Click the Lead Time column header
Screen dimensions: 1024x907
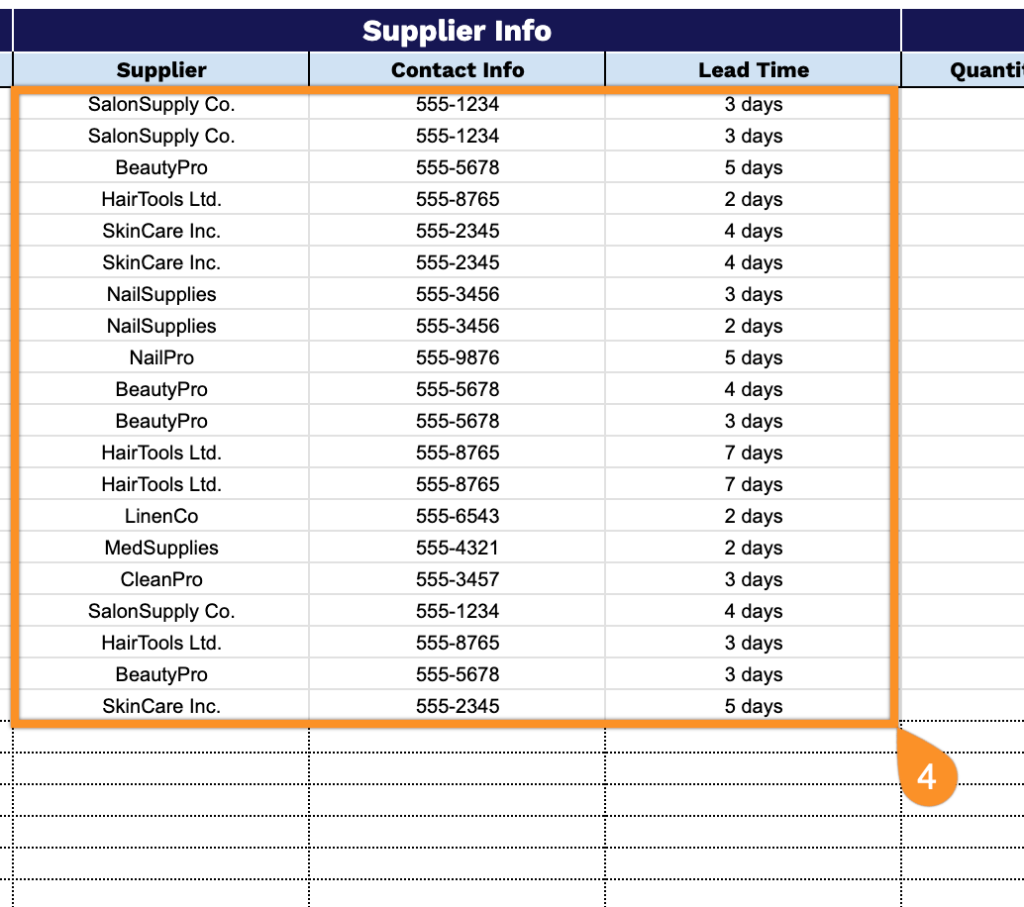pyautogui.click(x=753, y=70)
